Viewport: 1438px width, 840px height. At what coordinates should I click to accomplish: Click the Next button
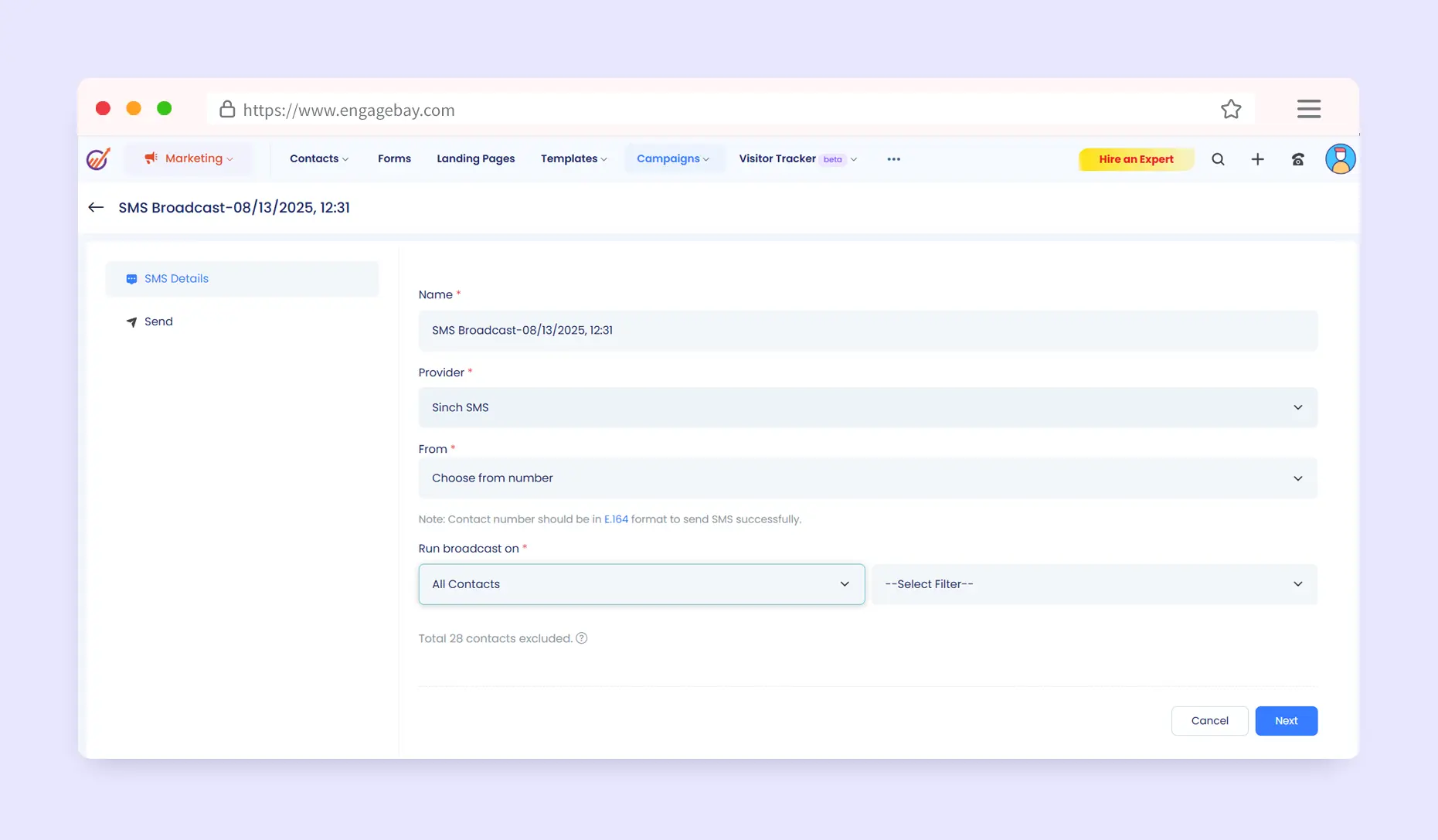pos(1286,721)
